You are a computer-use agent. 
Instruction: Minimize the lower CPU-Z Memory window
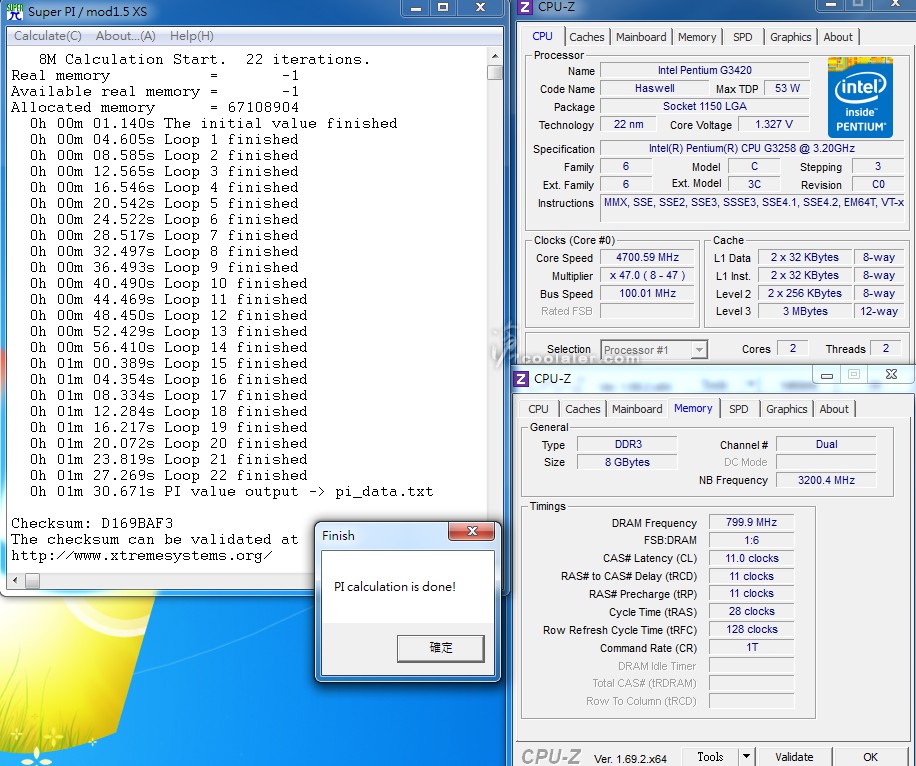827,375
